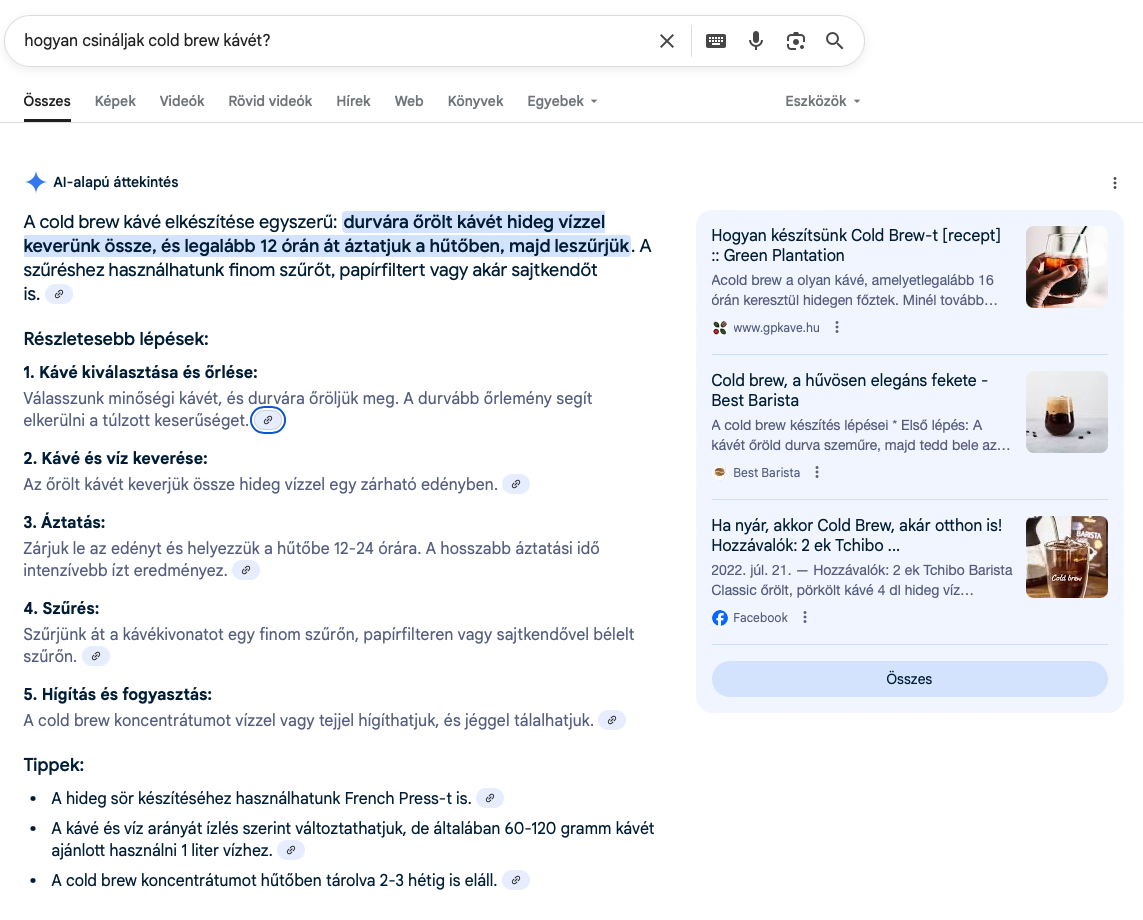Image resolution: width=1143 pixels, height=920 pixels.
Task: Clear the search box with the X icon
Action: click(667, 41)
